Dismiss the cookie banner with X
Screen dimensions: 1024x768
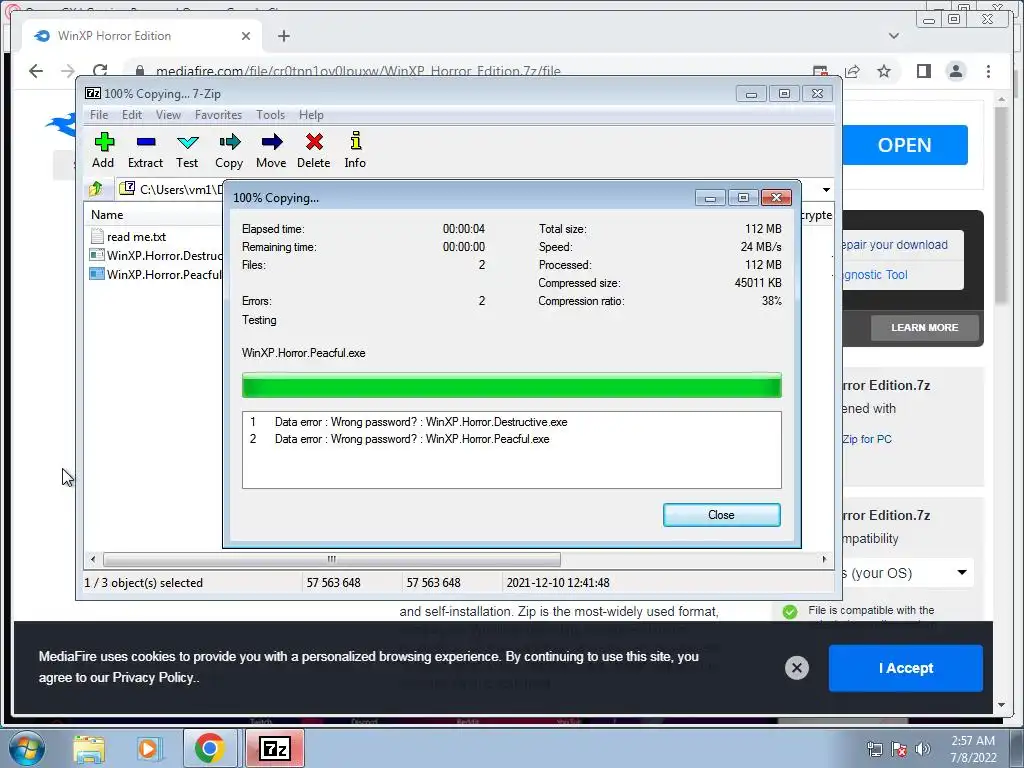[797, 668]
